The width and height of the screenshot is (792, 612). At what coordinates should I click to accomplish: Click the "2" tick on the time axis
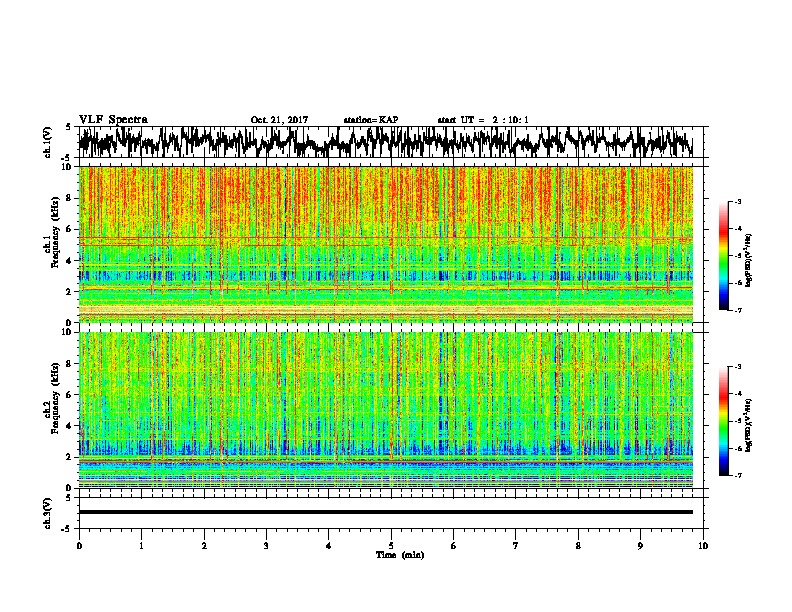[204, 545]
